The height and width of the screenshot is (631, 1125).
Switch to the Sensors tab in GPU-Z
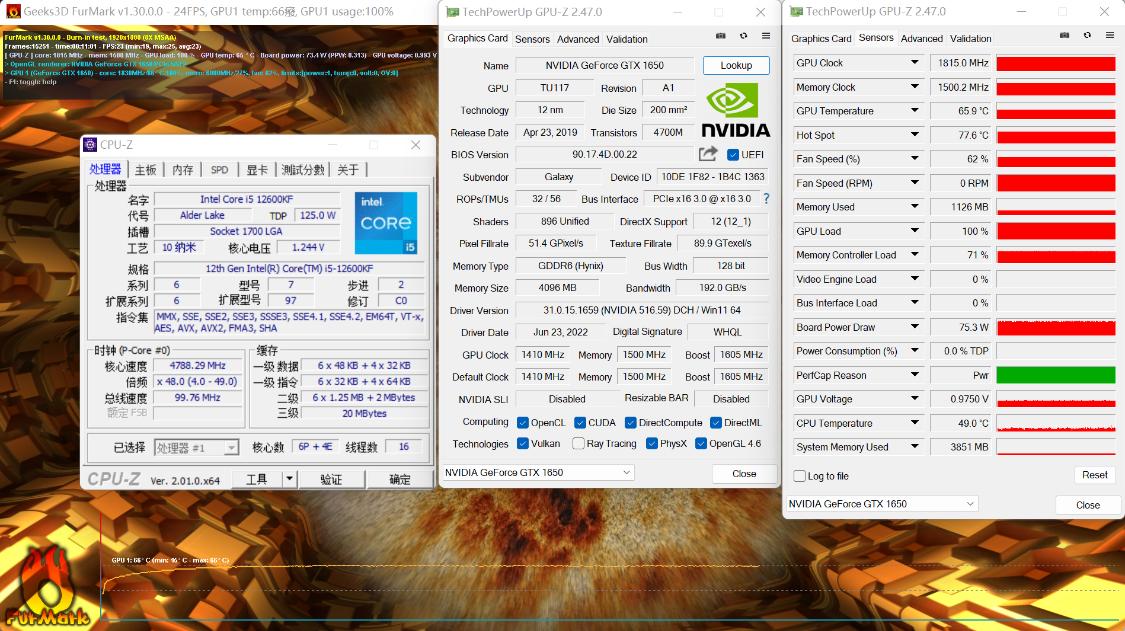532,39
